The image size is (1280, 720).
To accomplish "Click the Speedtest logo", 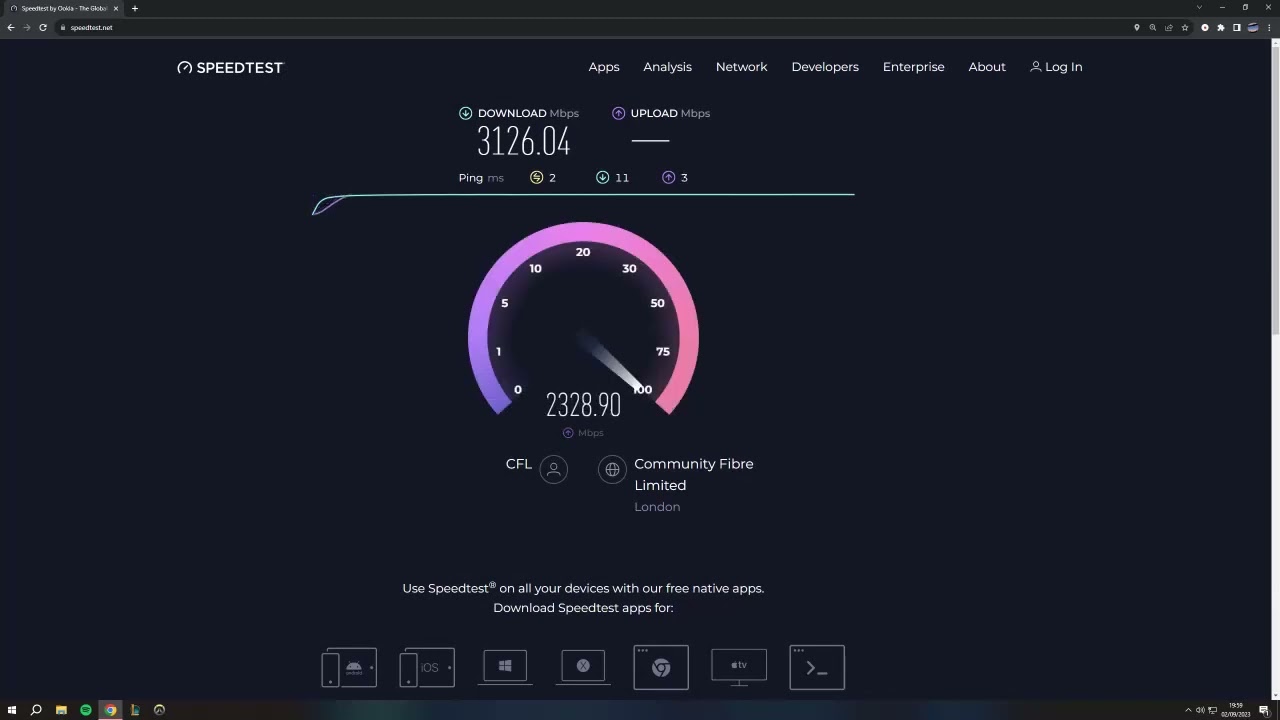I will (230, 67).
